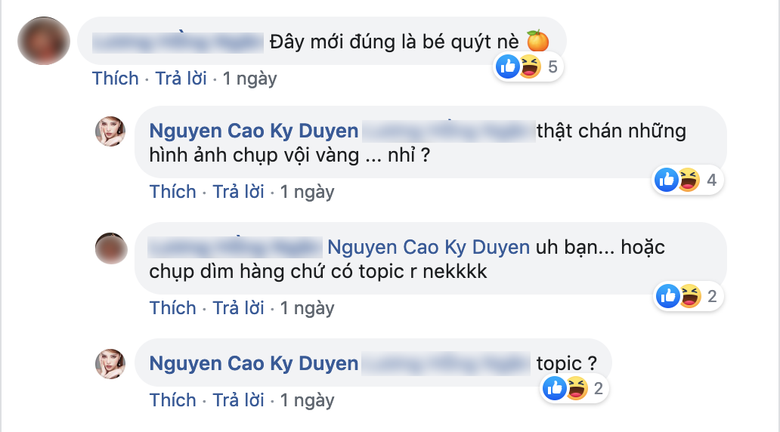Click like icon on 'topic ?' reply
This screenshot has height=432, width=780.
click(554, 388)
